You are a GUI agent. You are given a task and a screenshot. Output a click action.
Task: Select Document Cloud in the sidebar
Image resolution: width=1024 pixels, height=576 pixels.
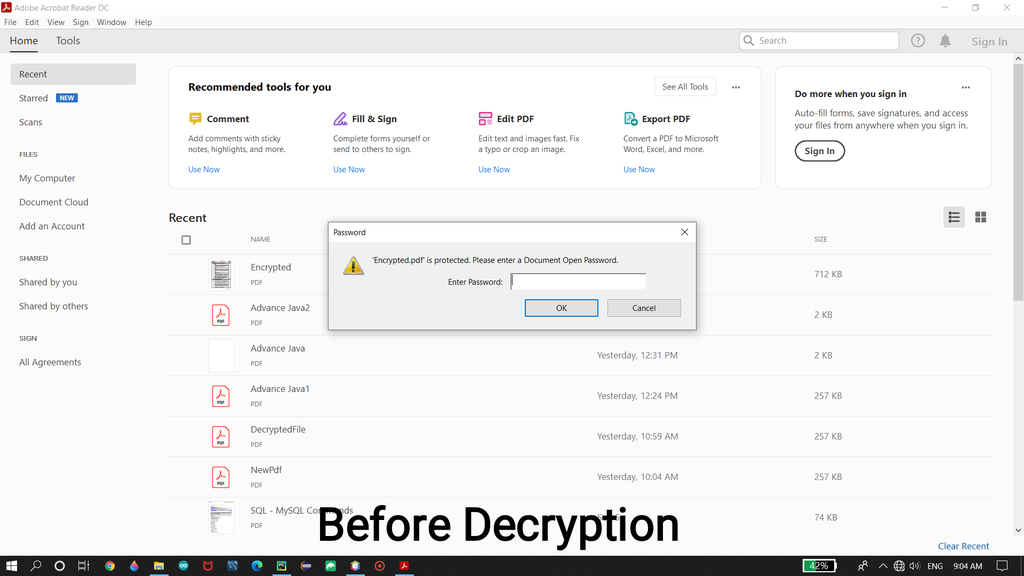[x=54, y=202]
